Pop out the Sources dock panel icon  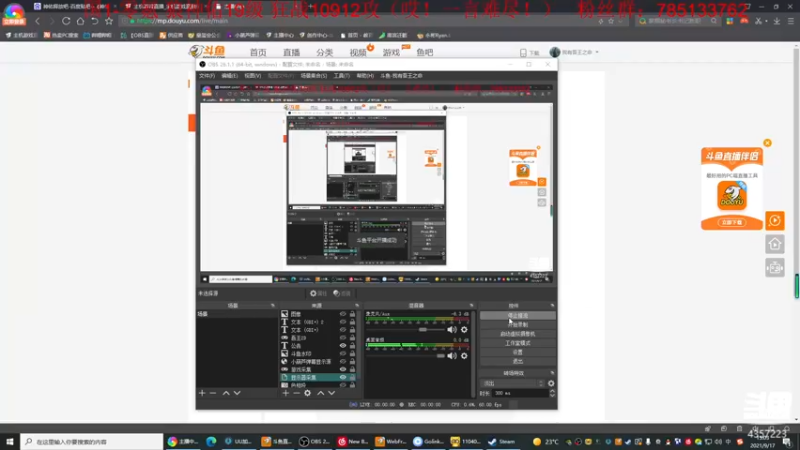357,305
